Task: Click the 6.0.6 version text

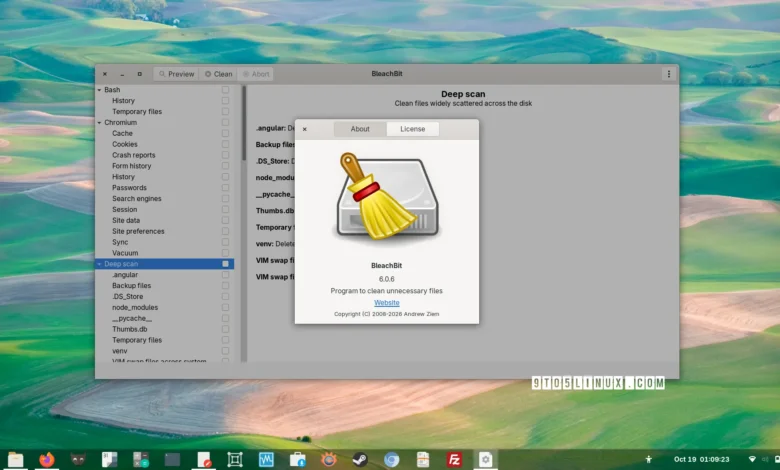Action: click(387, 279)
